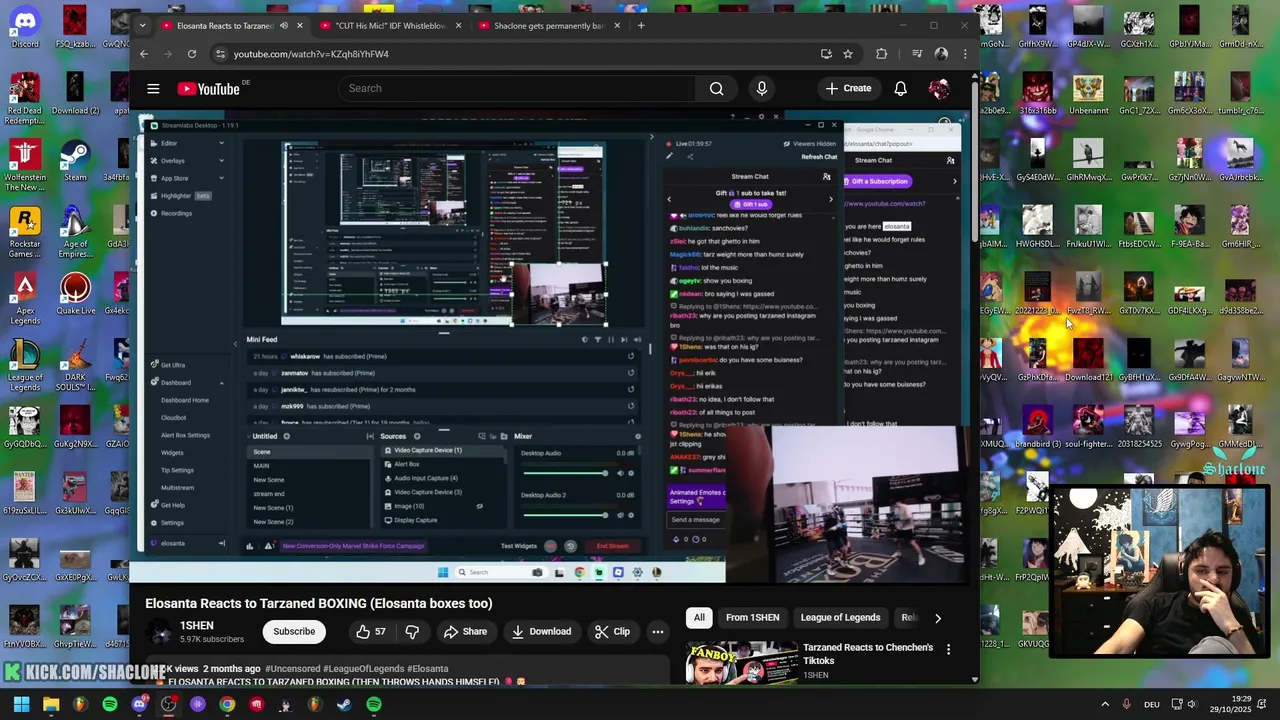
Task: Open YouTube hamburger guide menu
Action: pyautogui.click(x=153, y=89)
